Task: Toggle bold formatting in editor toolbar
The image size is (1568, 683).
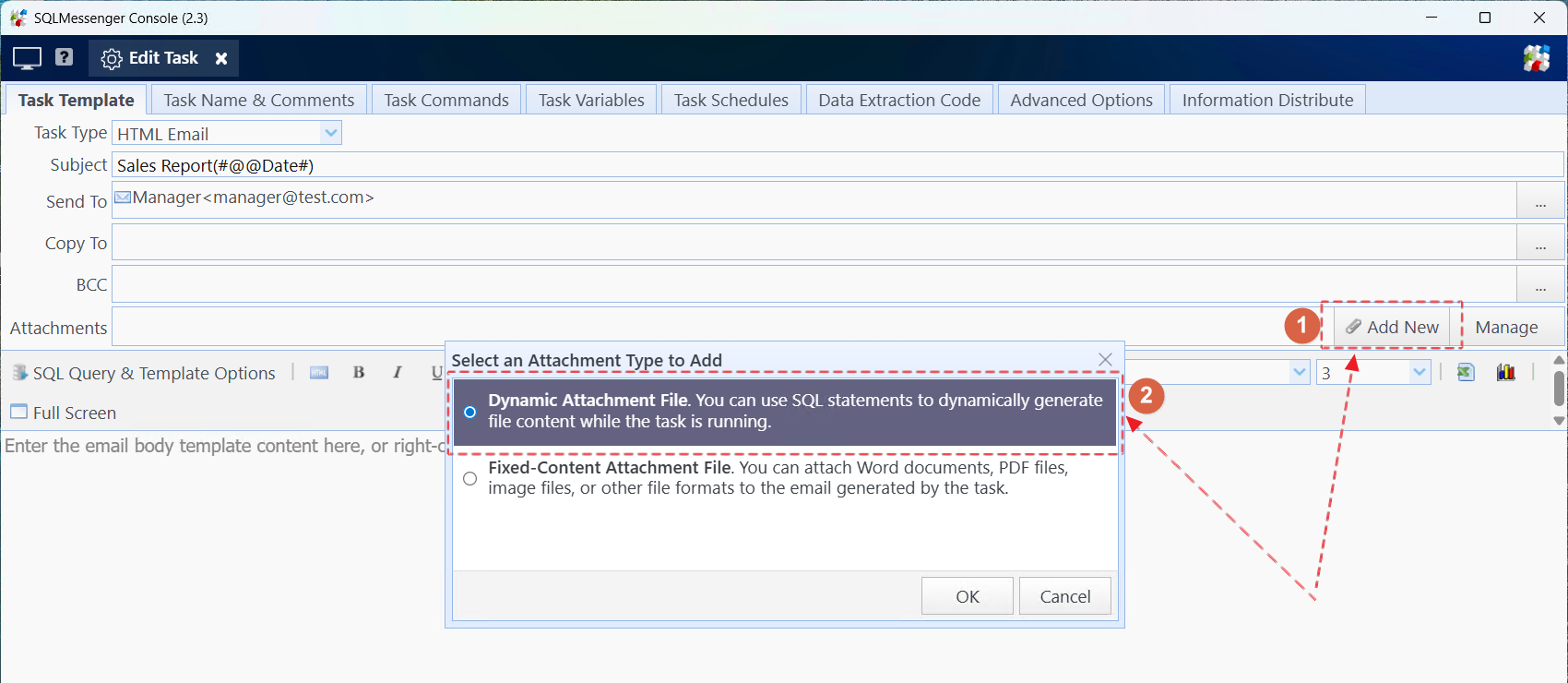Action: 359,373
